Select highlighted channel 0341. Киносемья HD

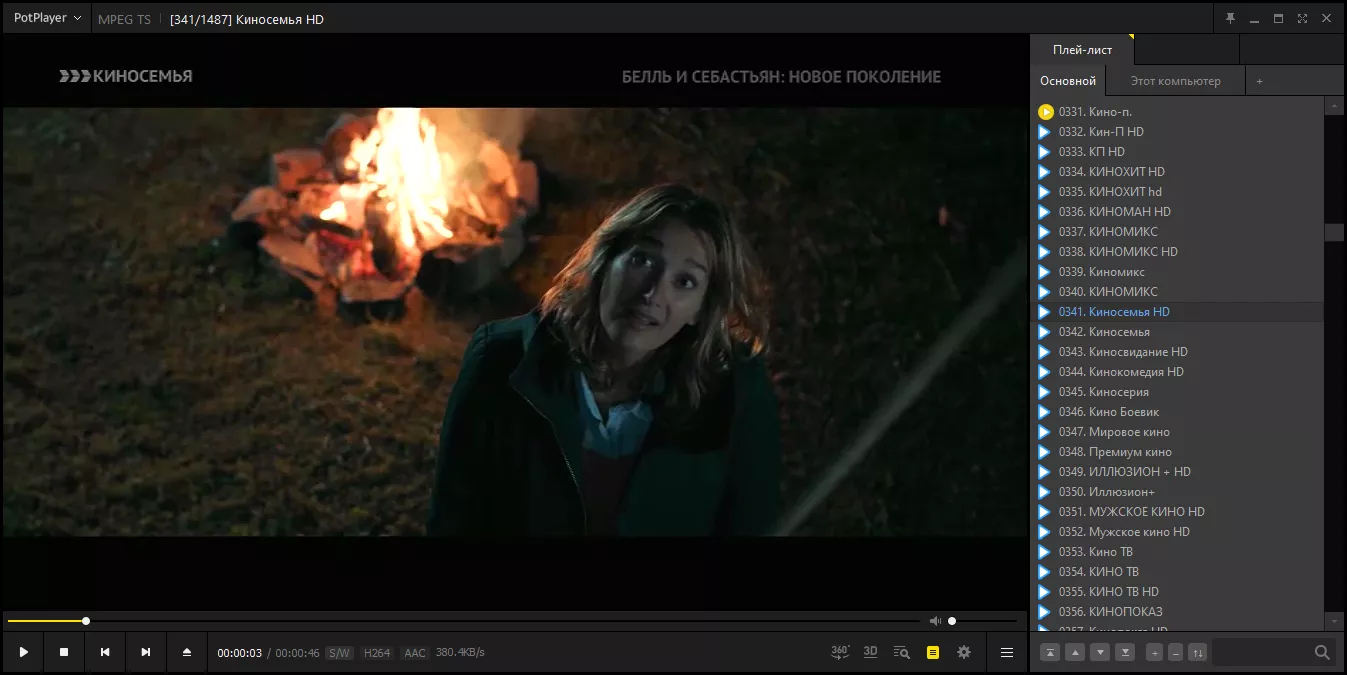coord(1177,312)
